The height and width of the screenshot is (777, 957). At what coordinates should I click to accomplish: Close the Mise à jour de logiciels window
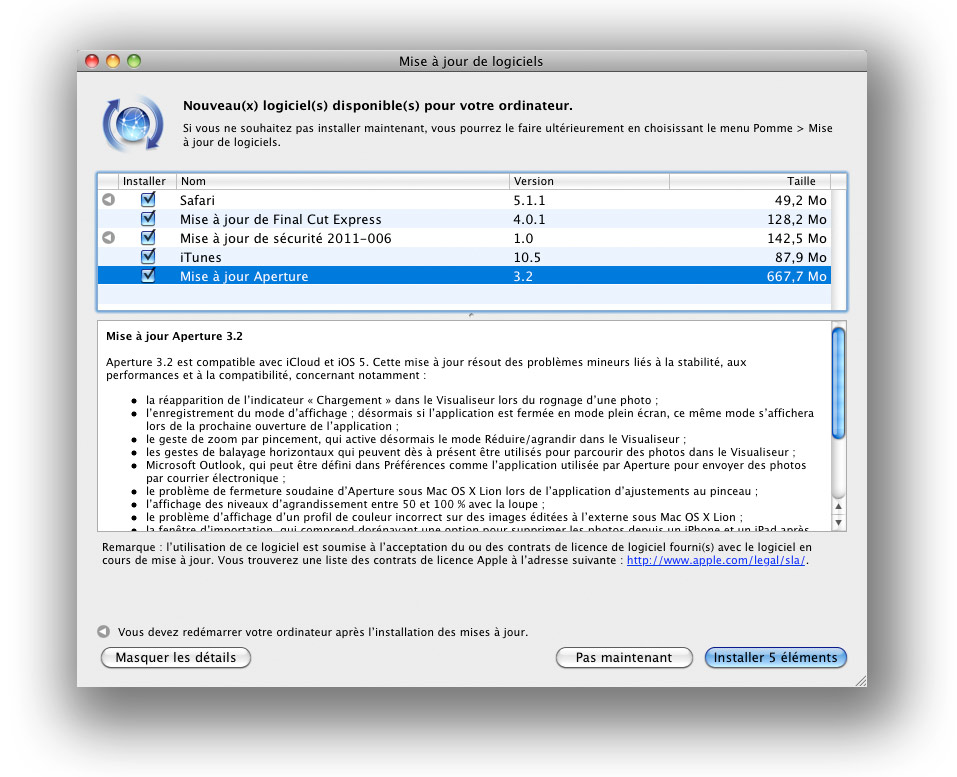[x=92, y=60]
